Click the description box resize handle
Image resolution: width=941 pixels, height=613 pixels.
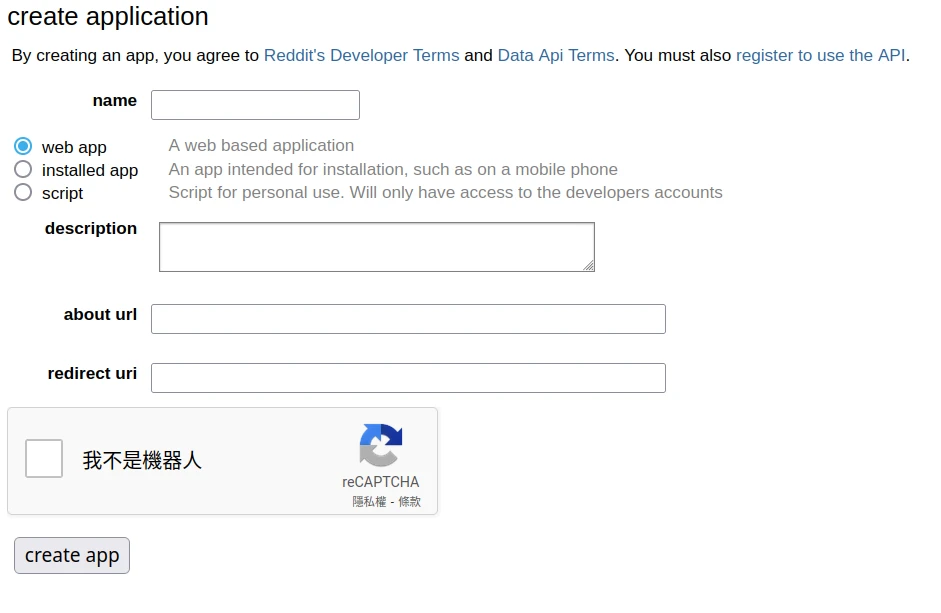(x=589, y=265)
